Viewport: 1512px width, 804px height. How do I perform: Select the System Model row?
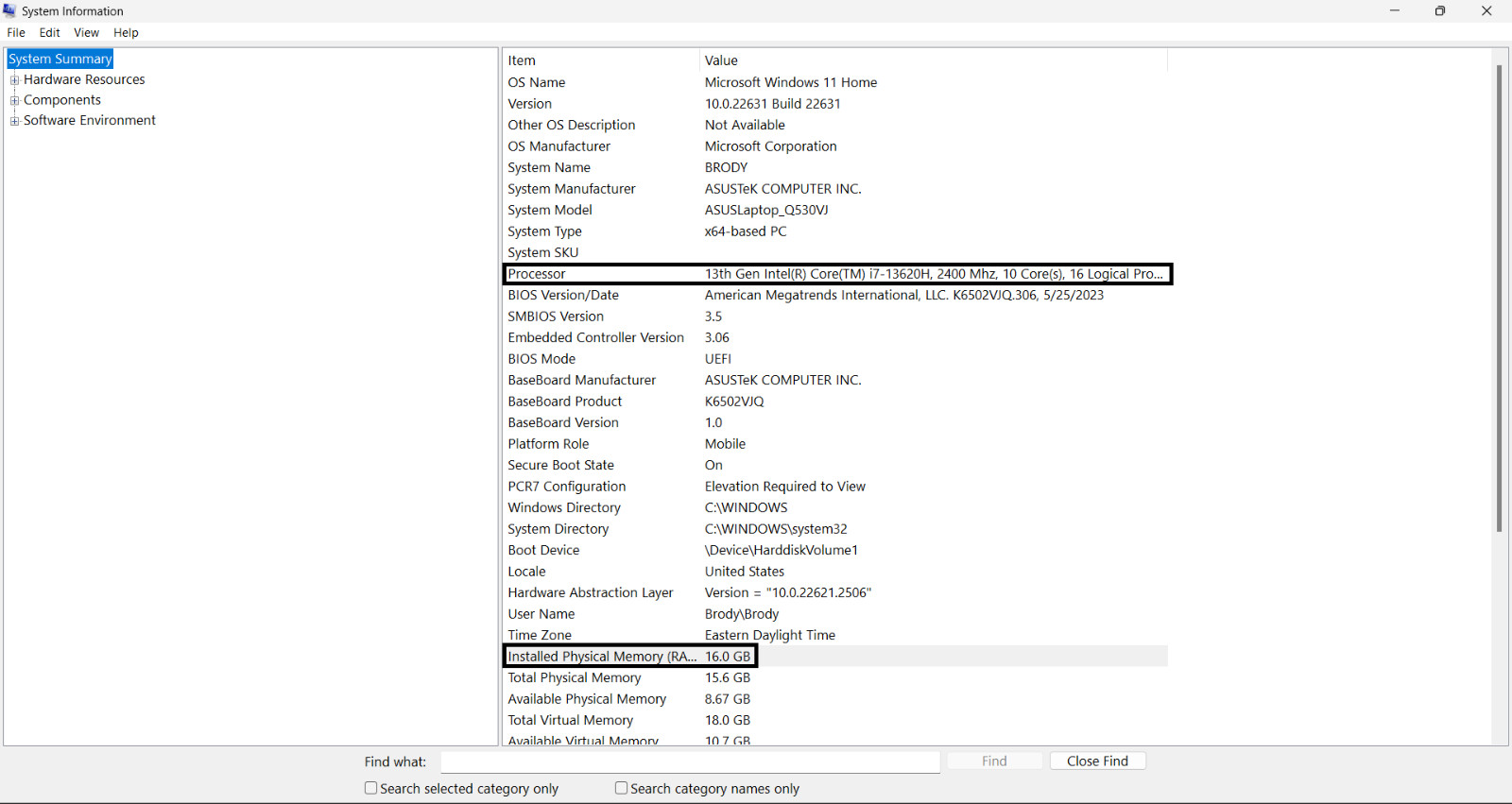(x=836, y=210)
